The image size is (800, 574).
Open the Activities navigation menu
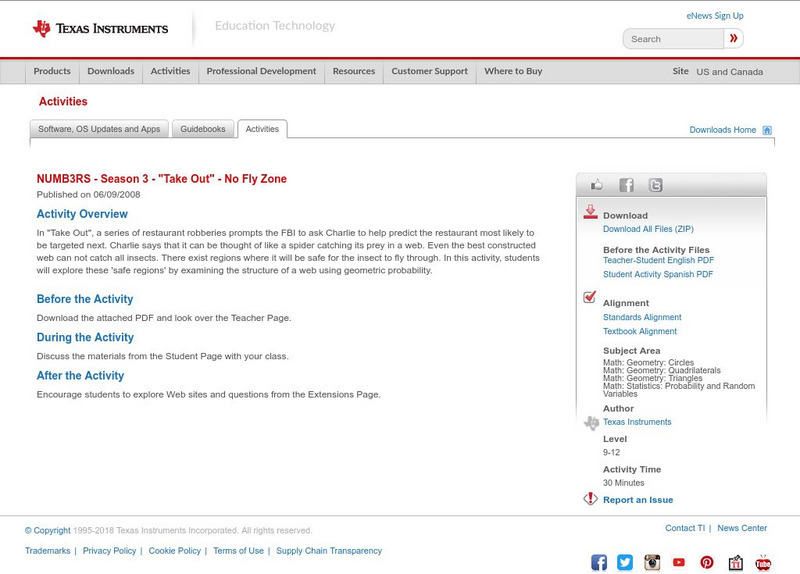tap(170, 71)
